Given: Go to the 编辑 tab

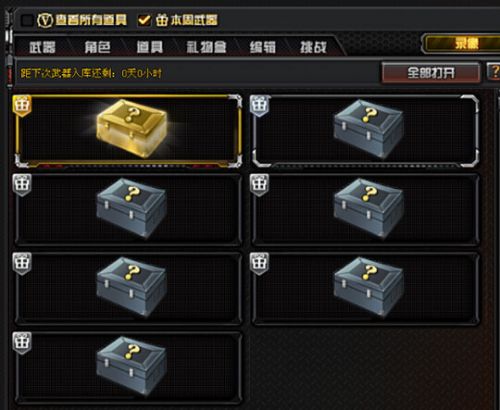Looking at the screenshot, I should pyautogui.click(x=263, y=47).
